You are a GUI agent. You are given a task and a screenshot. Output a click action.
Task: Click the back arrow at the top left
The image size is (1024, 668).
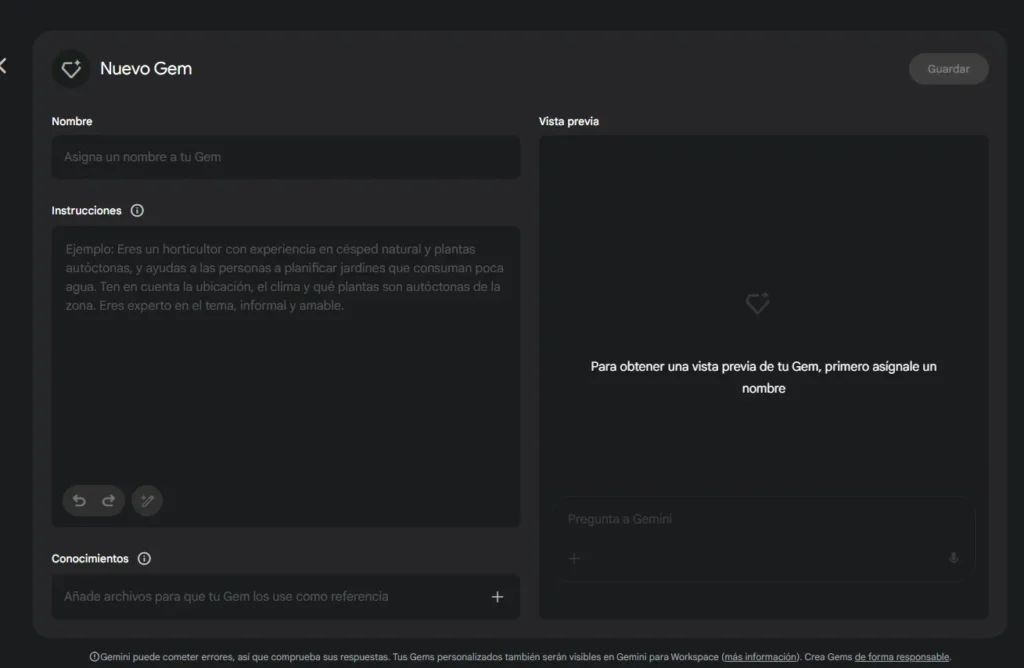click(x=3, y=65)
